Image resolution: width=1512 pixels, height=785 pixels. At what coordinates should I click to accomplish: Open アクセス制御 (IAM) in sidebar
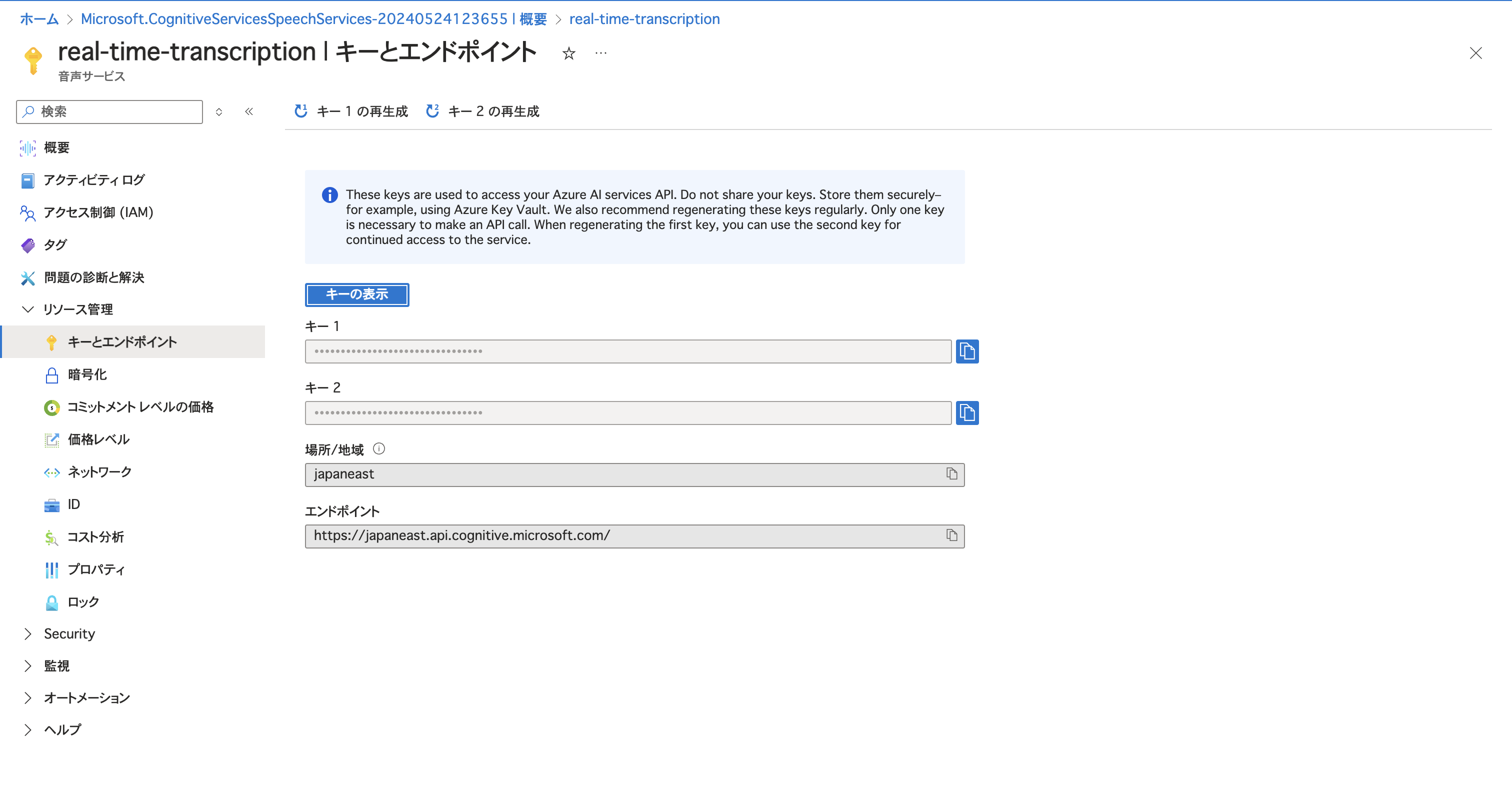[98, 212]
